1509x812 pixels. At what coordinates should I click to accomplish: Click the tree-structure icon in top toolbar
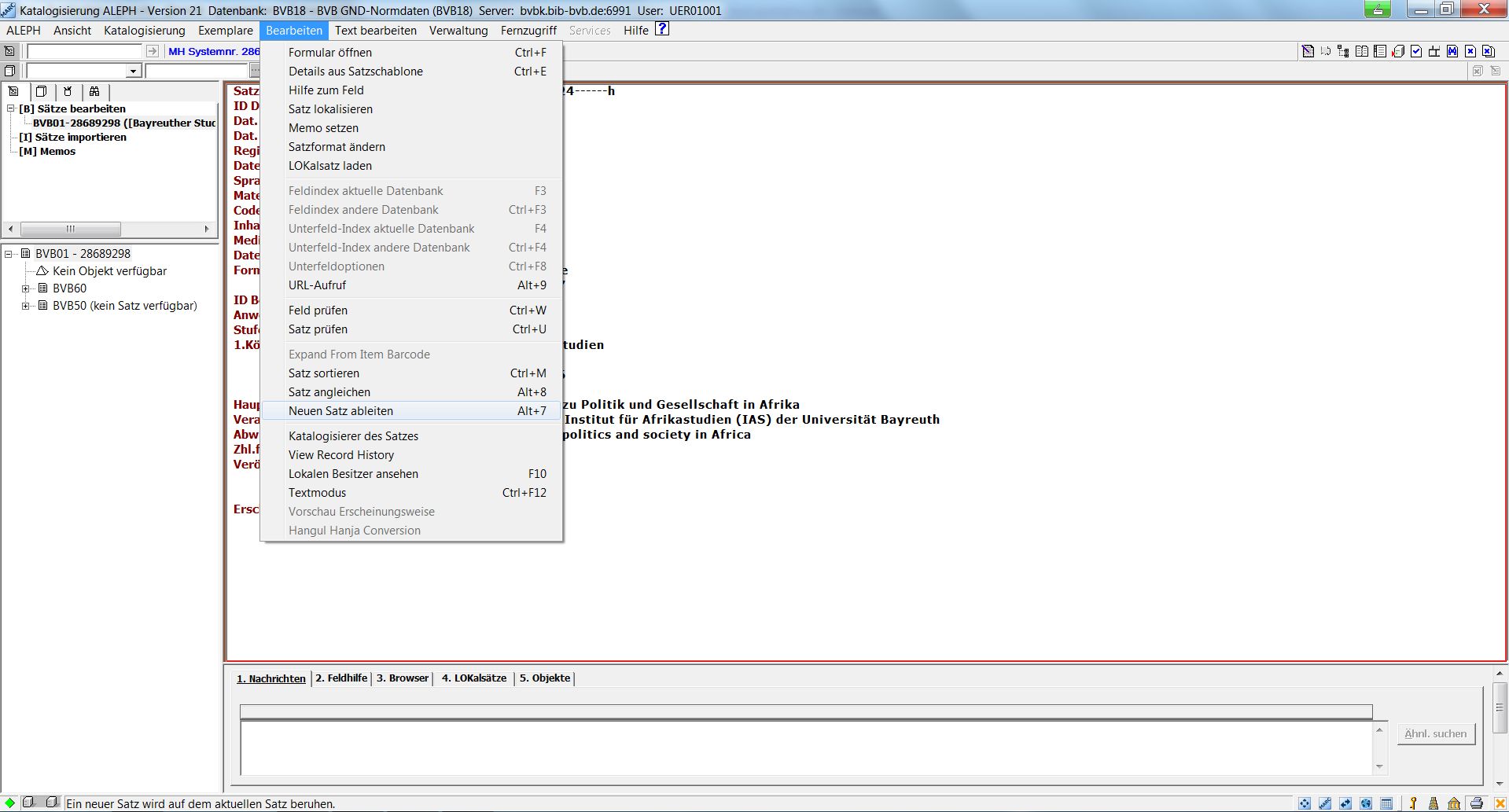pos(1343,51)
